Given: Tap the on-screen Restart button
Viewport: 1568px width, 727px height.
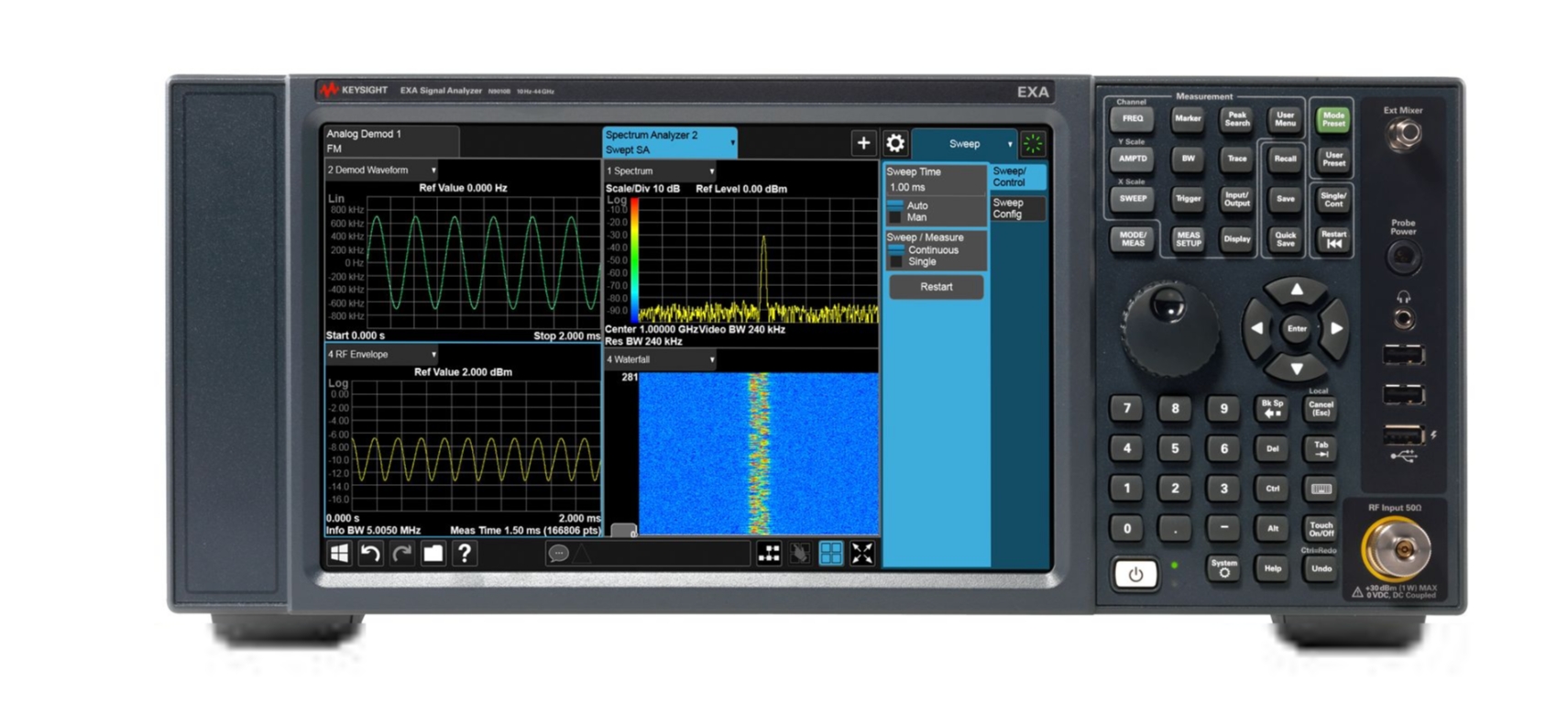Looking at the screenshot, I should 937,287.
